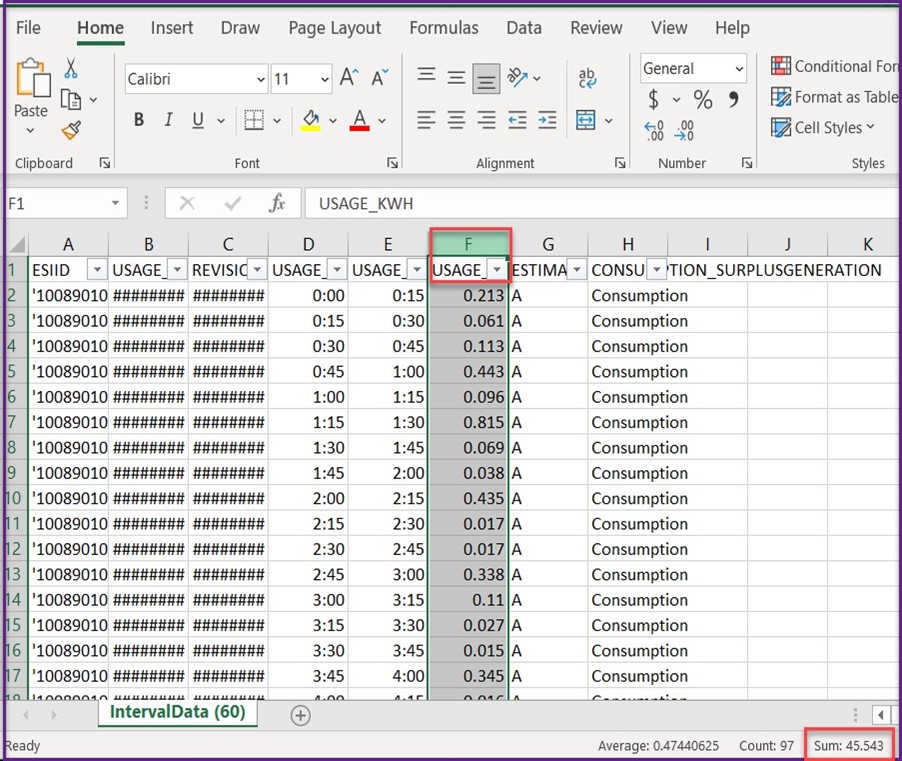Toggle Wrap Text on the selection

click(x=586, y=77)
